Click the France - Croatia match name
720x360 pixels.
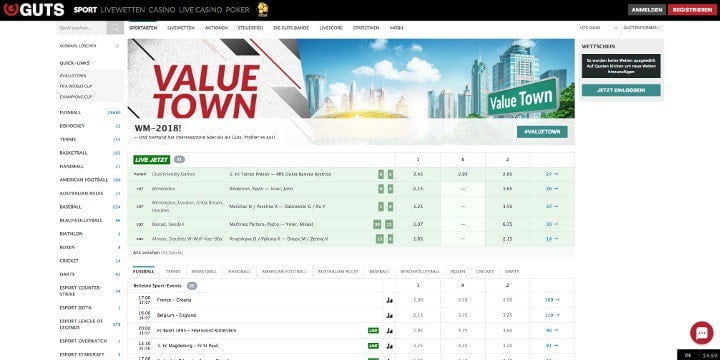174,300
